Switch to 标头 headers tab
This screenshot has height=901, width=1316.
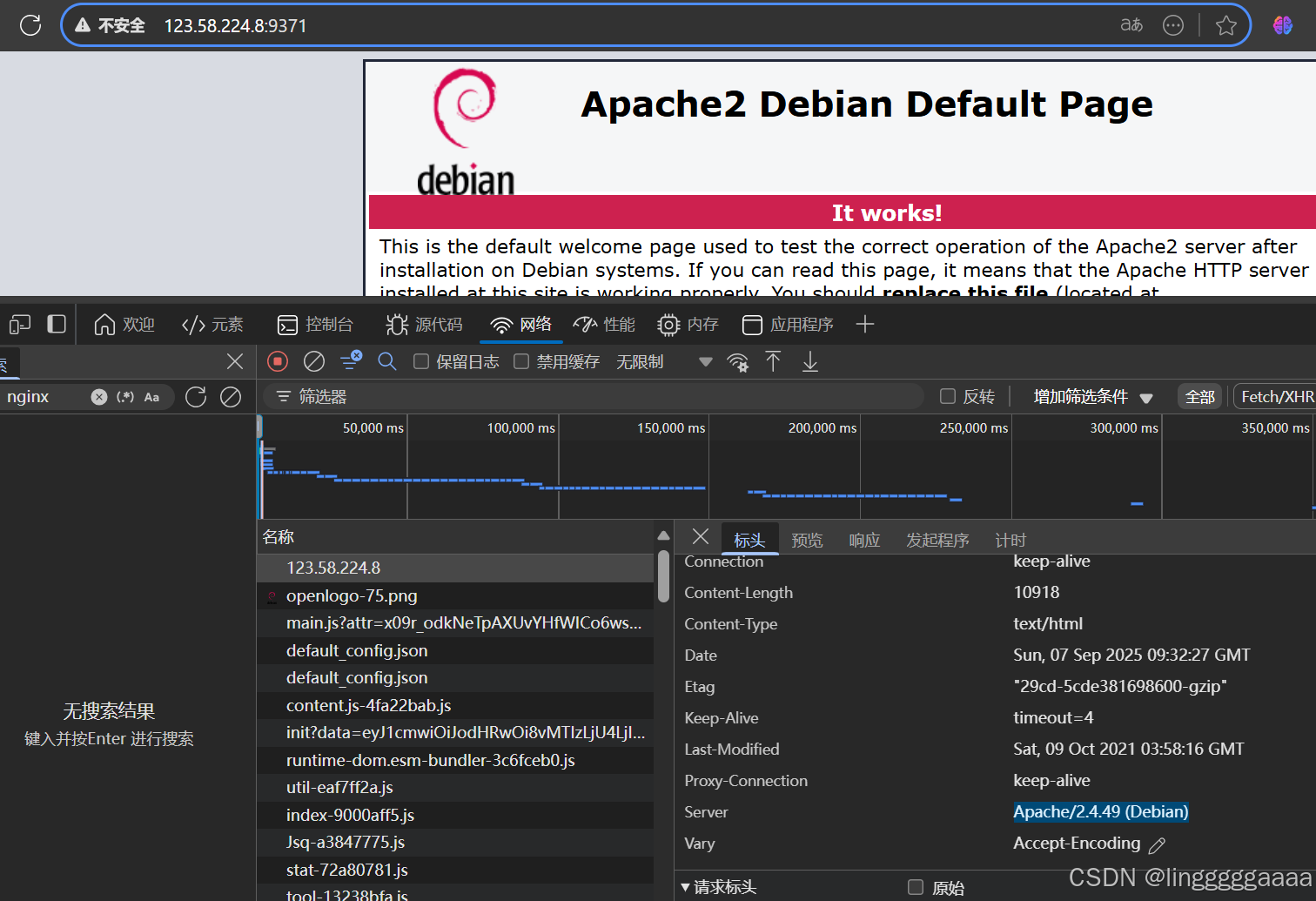tap(749, 540)
